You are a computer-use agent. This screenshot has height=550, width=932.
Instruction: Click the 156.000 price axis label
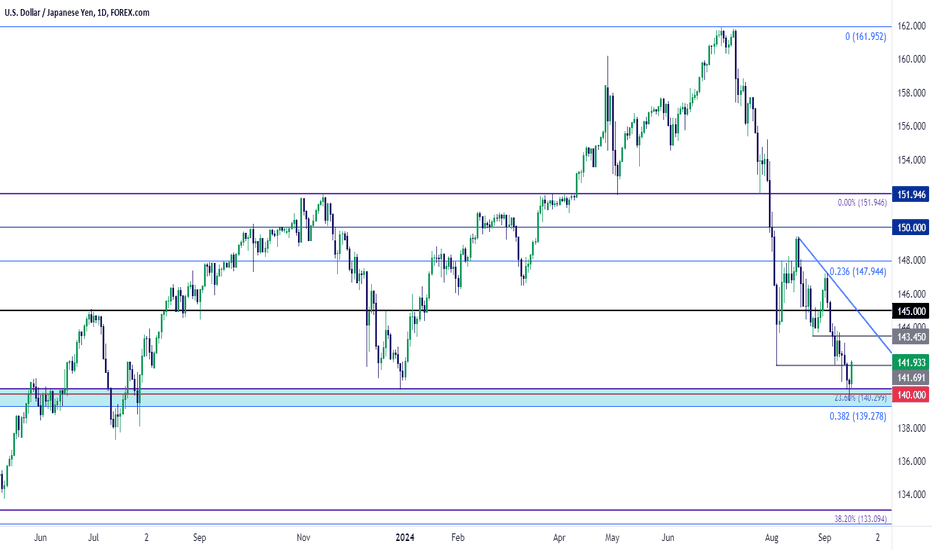pyautogui.click(x=912, y=126)
